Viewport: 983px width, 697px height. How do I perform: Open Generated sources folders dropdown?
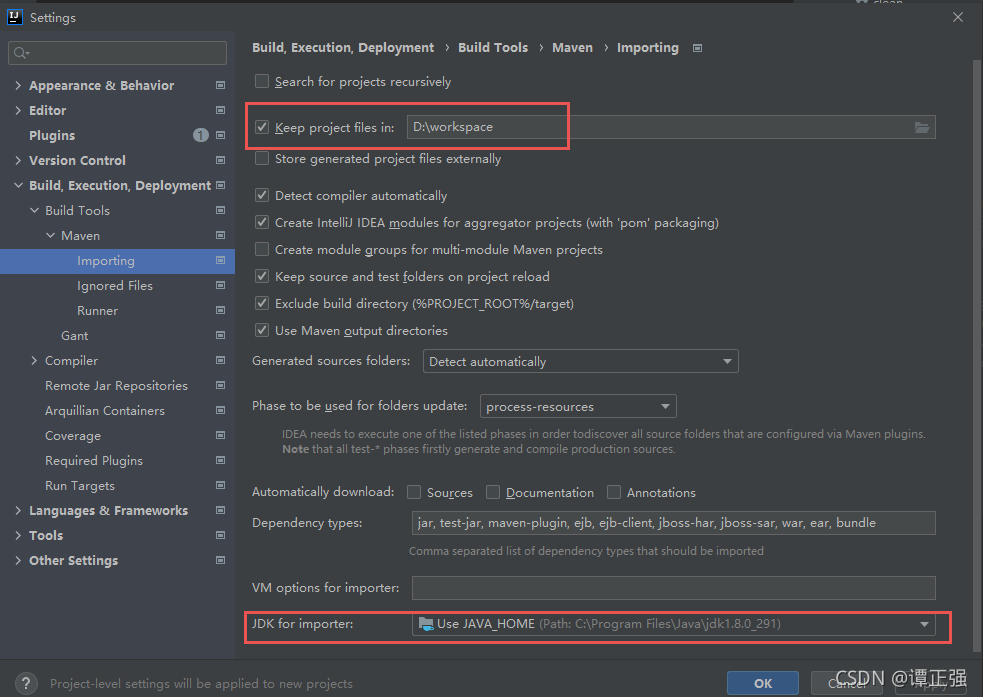tap(581, 362)
